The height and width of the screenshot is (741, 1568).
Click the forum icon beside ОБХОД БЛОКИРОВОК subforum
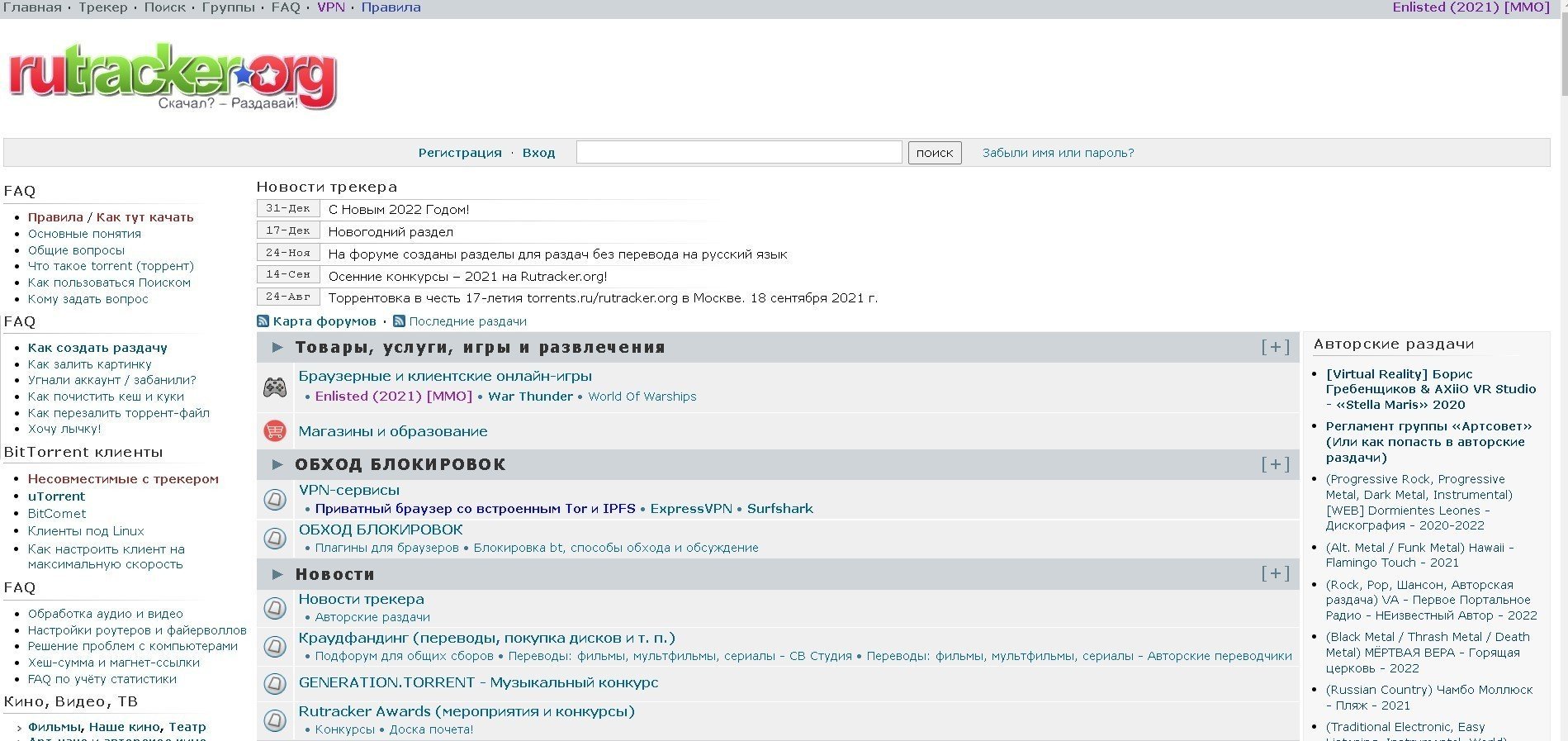pyautogui.click(x=275, y=538)
